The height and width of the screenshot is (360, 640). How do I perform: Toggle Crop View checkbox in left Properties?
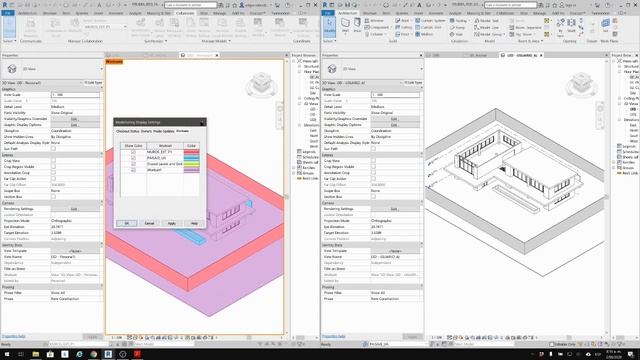point(53,161)
